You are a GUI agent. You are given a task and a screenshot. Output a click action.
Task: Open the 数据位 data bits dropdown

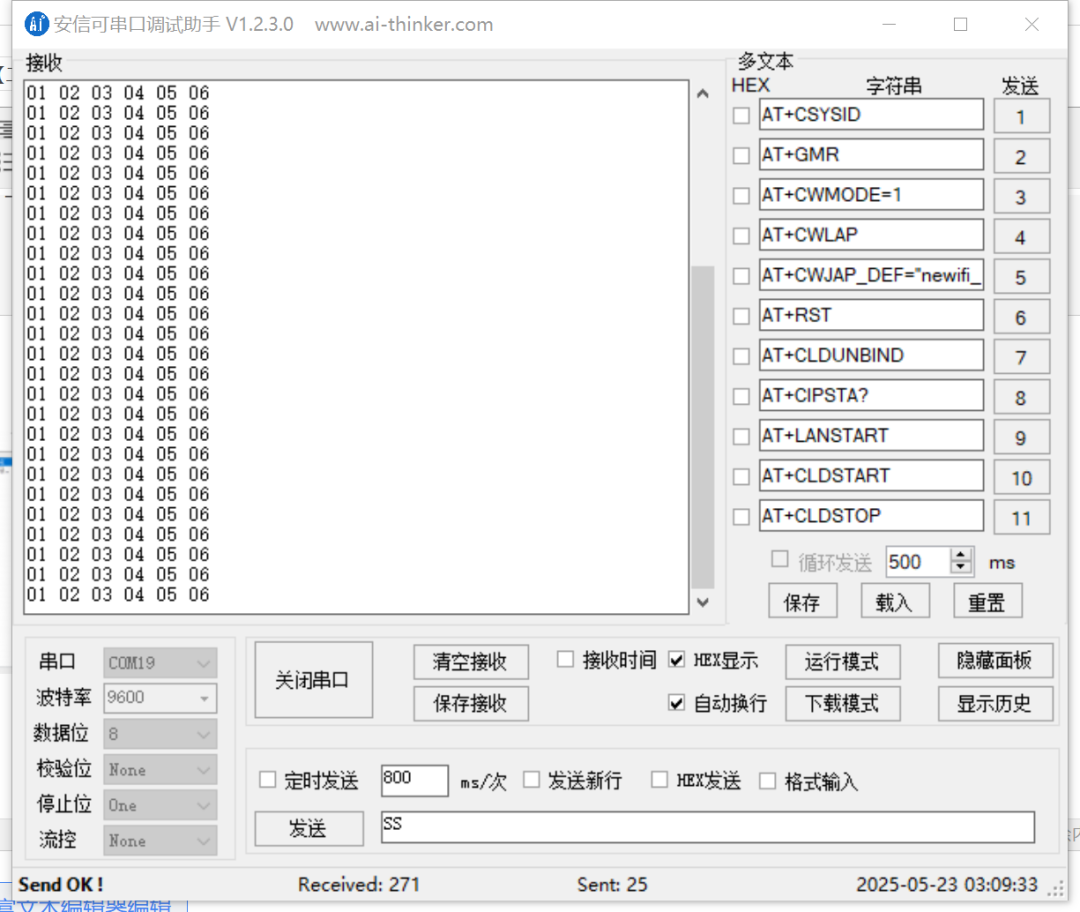[x=160, y=734]
